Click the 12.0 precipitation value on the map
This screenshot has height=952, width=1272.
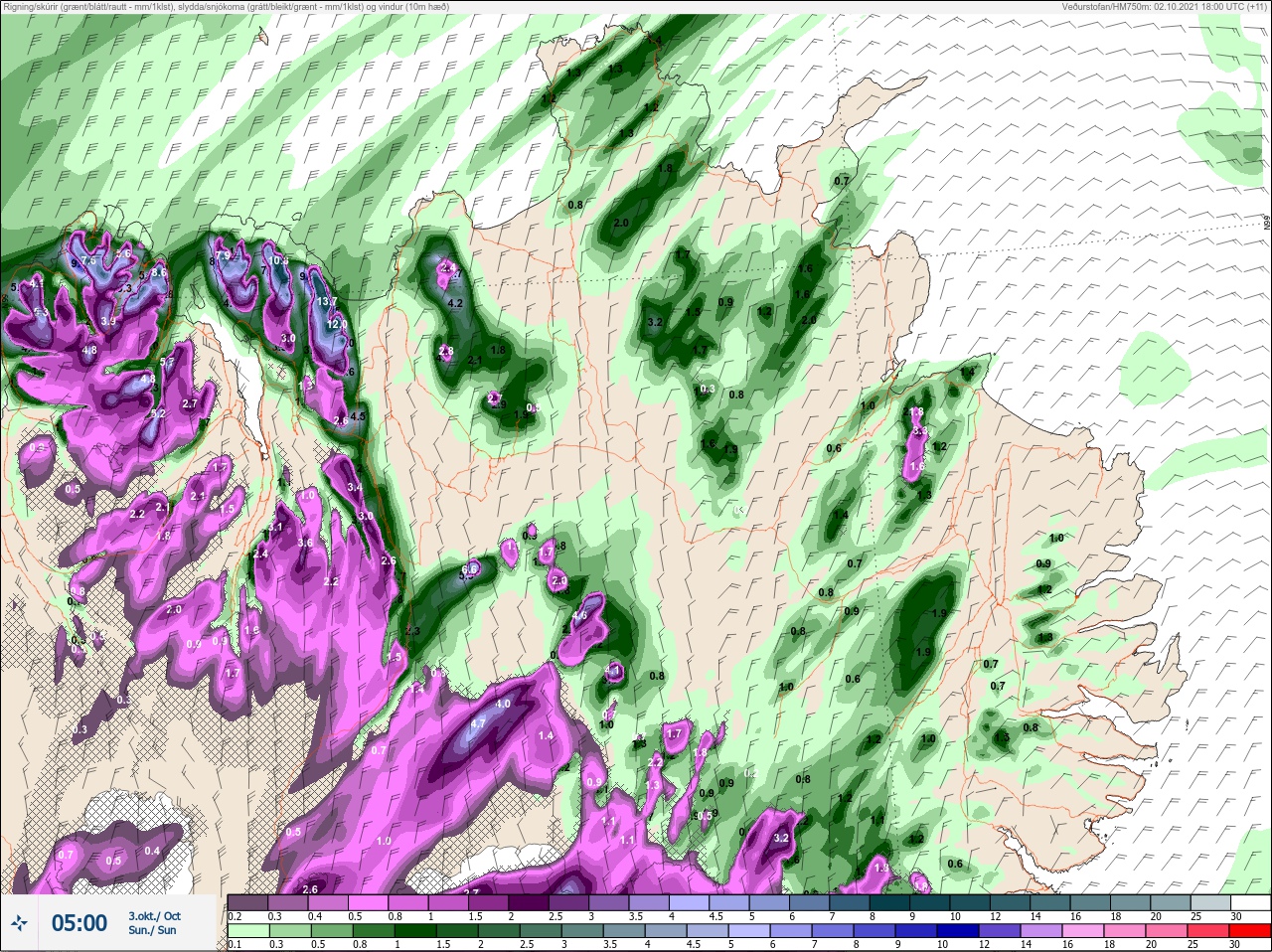click(x=337, y=324)
